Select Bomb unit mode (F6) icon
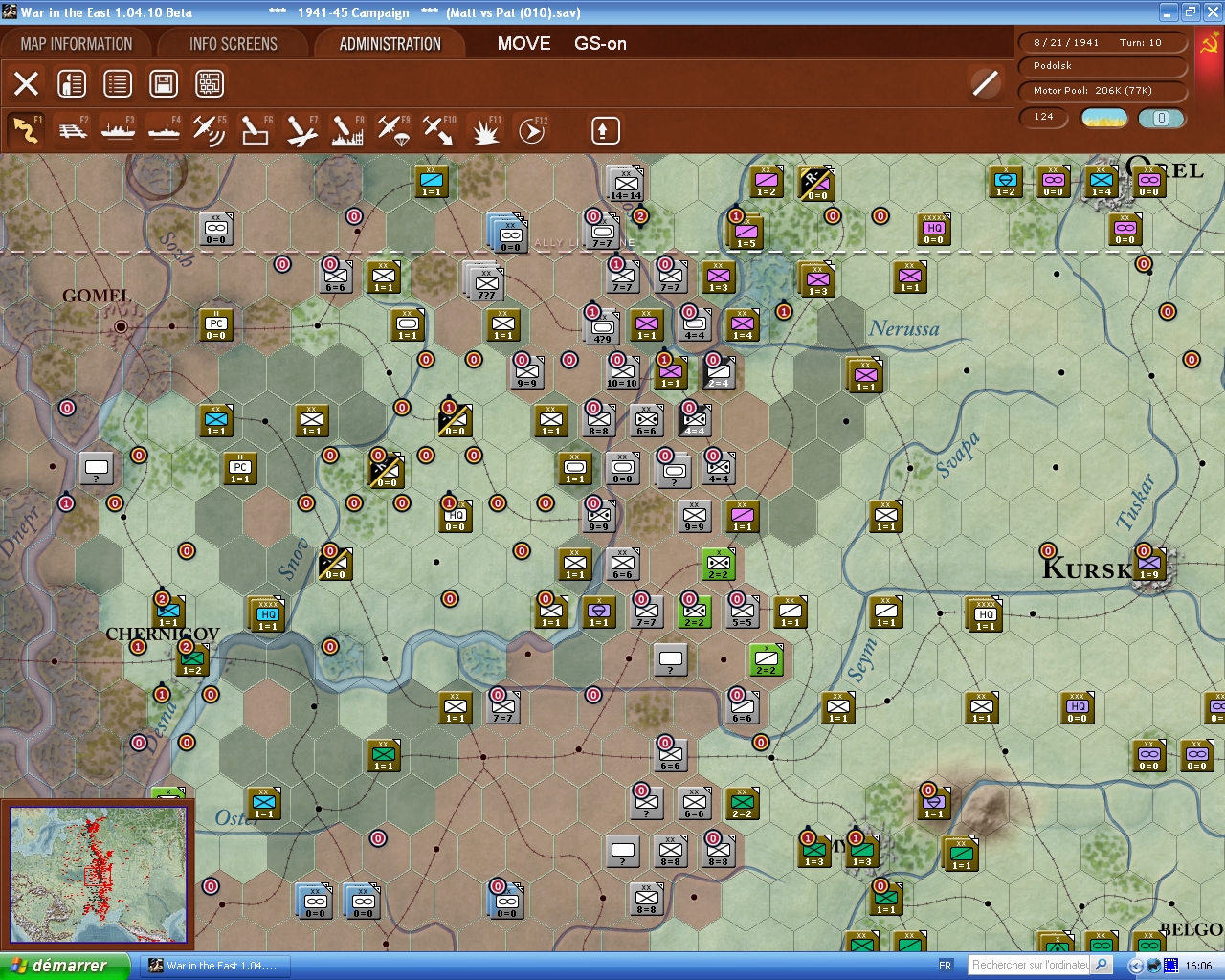1225x980 pixels. pyautogui.click(x=255, y=130)
